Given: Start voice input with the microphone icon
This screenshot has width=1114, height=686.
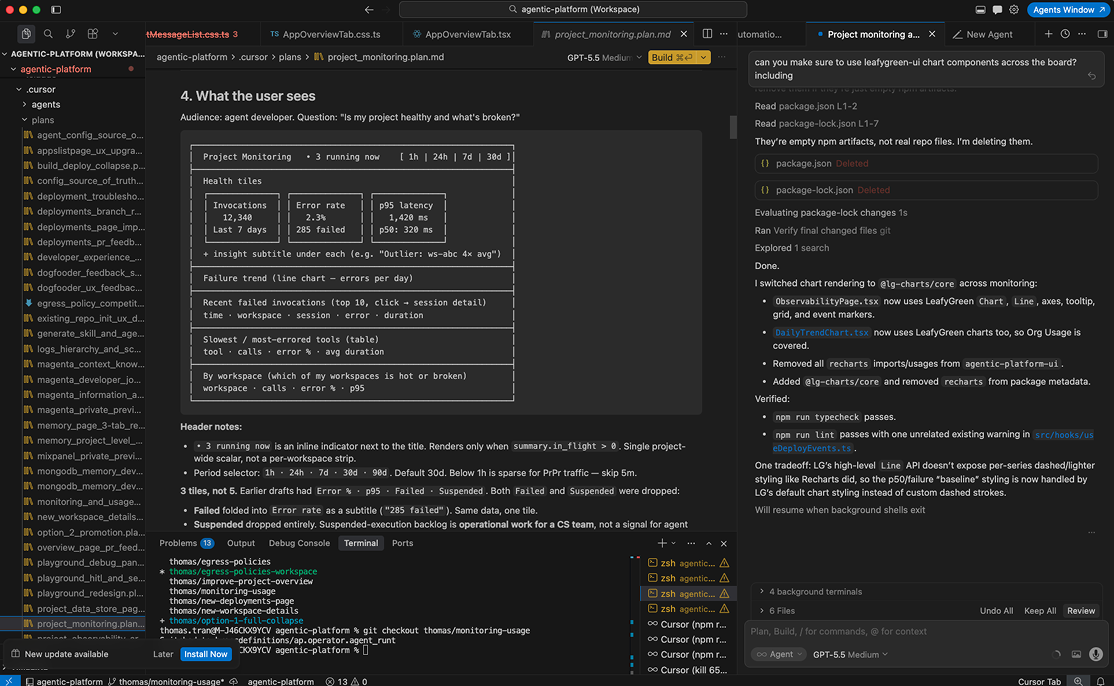Looking at the screenshot, I should coord(1096,655).
